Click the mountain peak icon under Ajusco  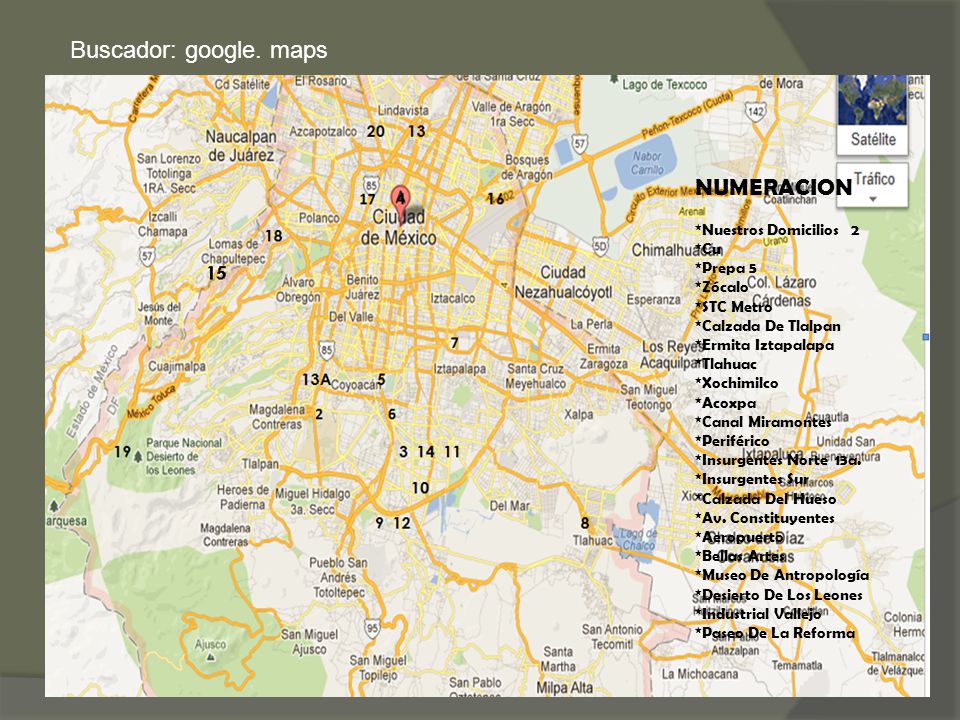click(x=211, y=657)
